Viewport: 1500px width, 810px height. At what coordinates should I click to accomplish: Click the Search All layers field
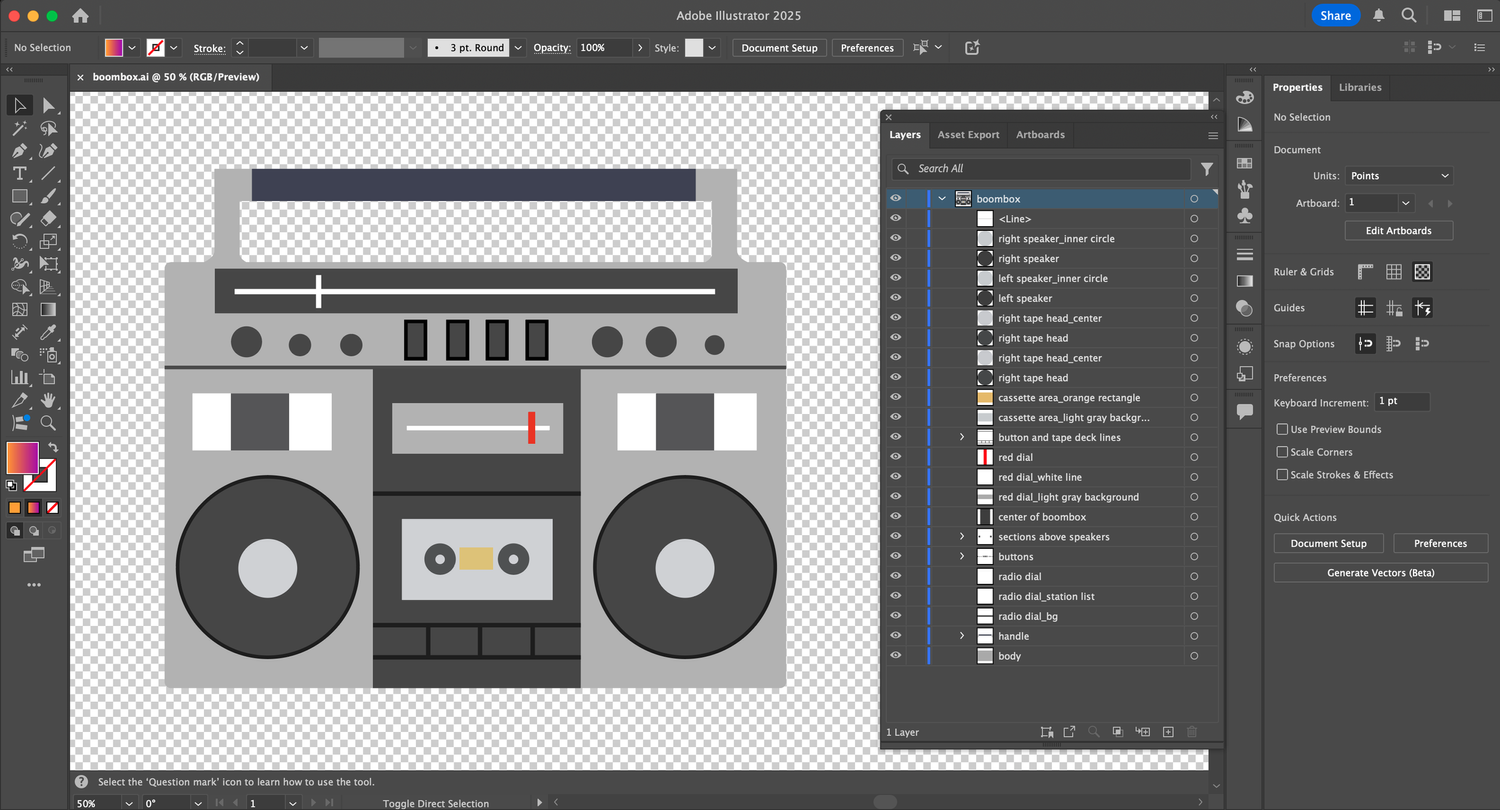click(1041, 169)
